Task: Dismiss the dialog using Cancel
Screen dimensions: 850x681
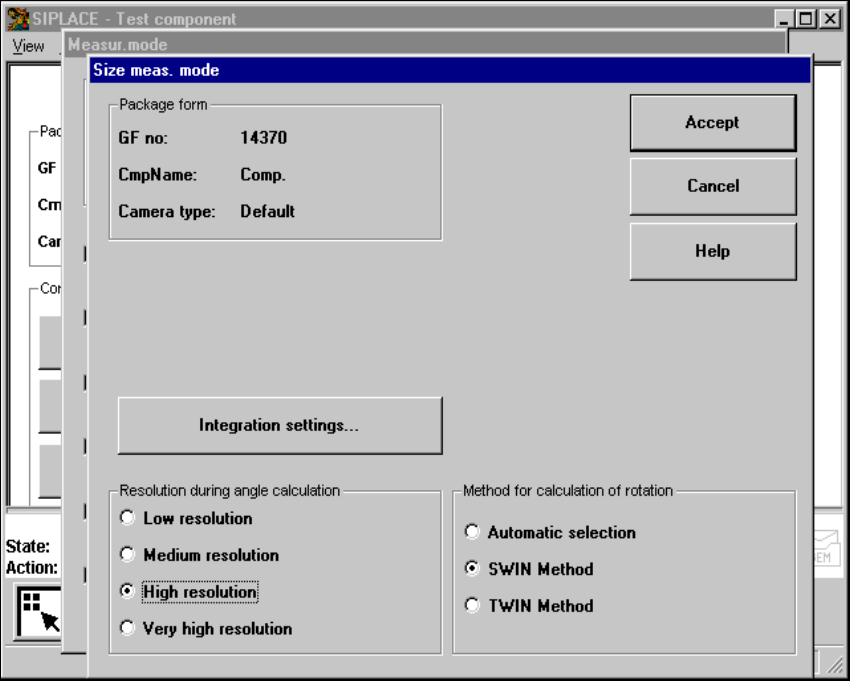Action: pos(713,186)
